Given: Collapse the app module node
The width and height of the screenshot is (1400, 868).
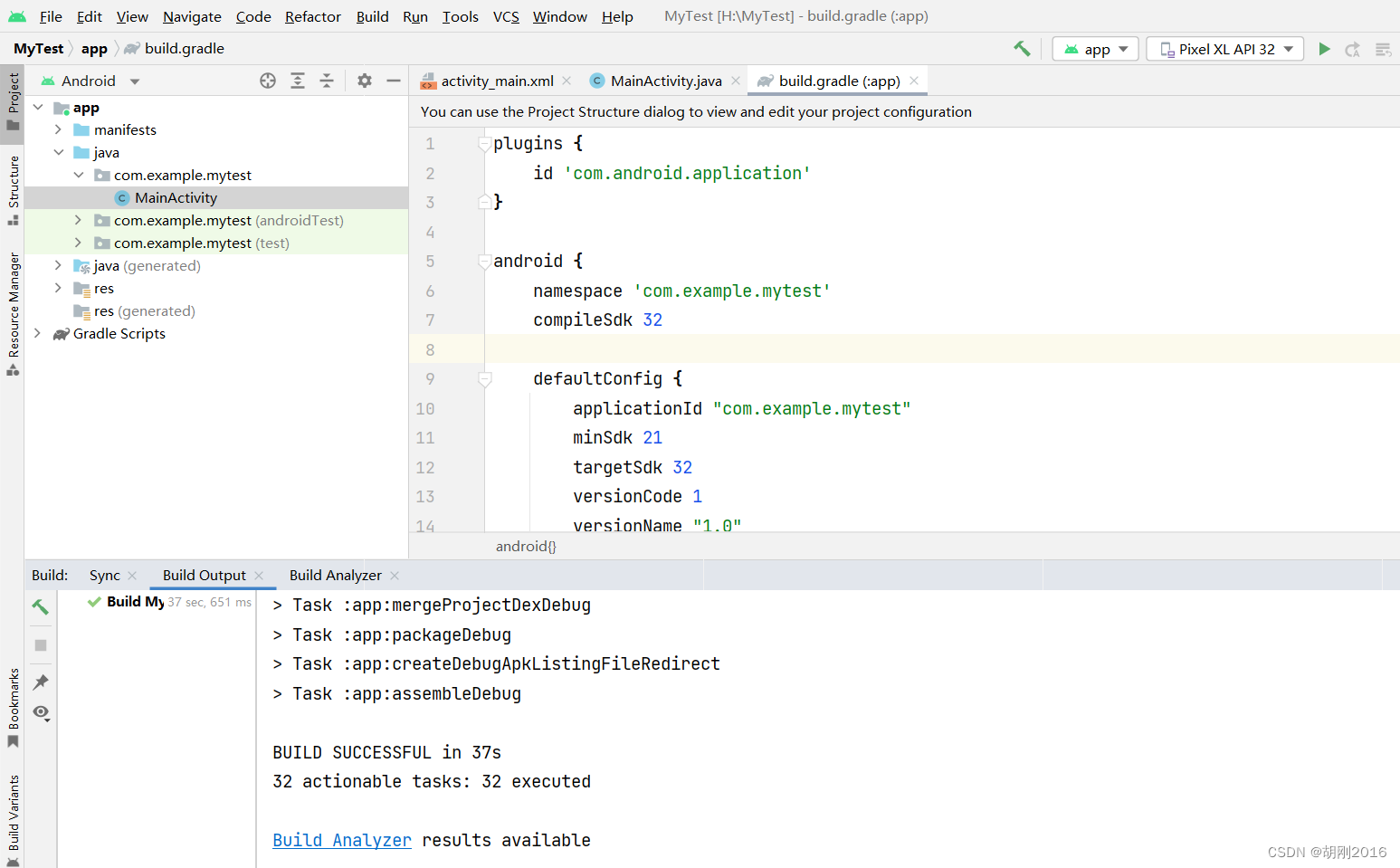Looking at the screenshot, I should pyautogui.click(x=38, y=108).
